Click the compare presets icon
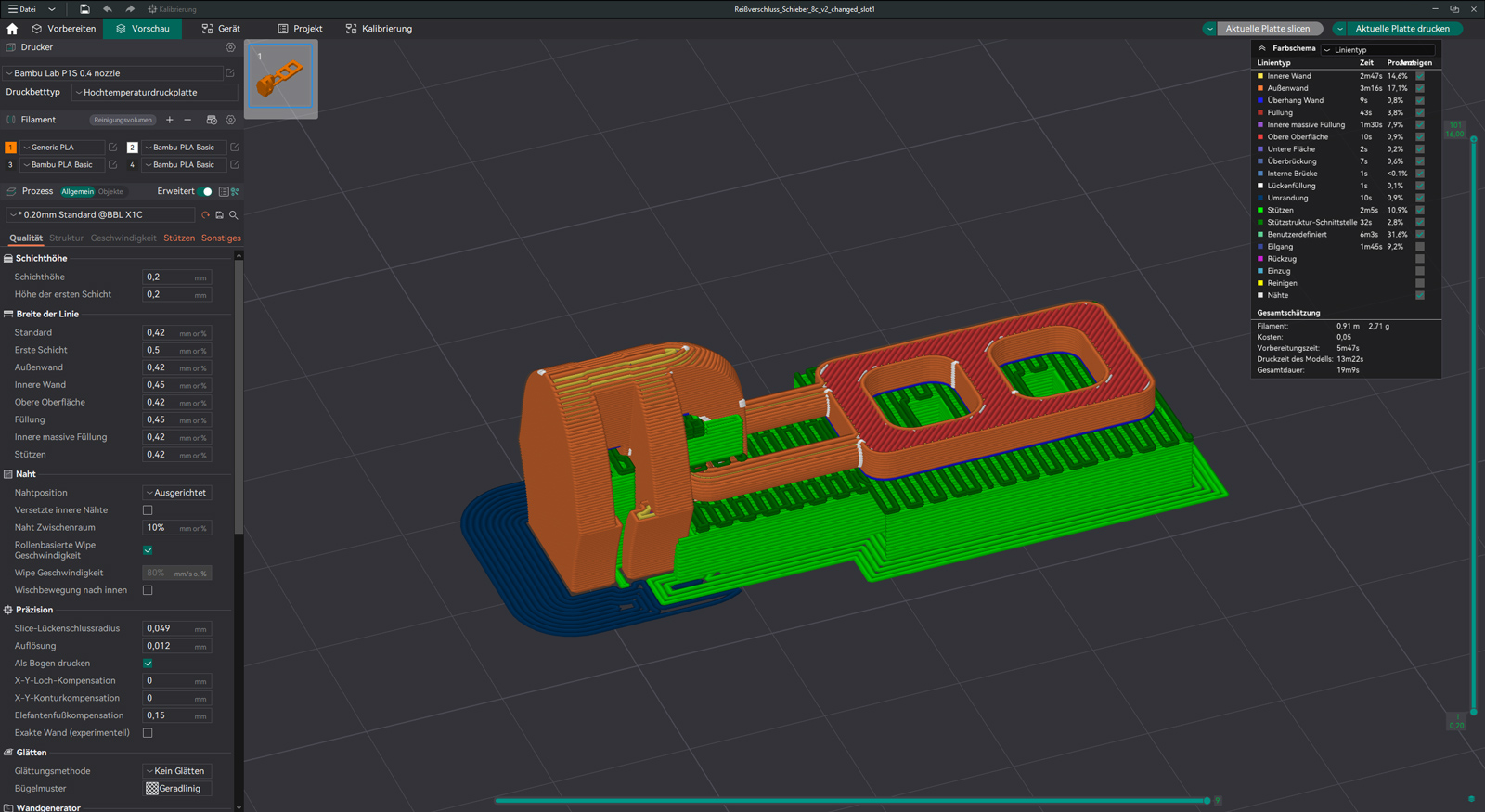1485x812 pixels. pyautogui.click(x=235, y=191)
